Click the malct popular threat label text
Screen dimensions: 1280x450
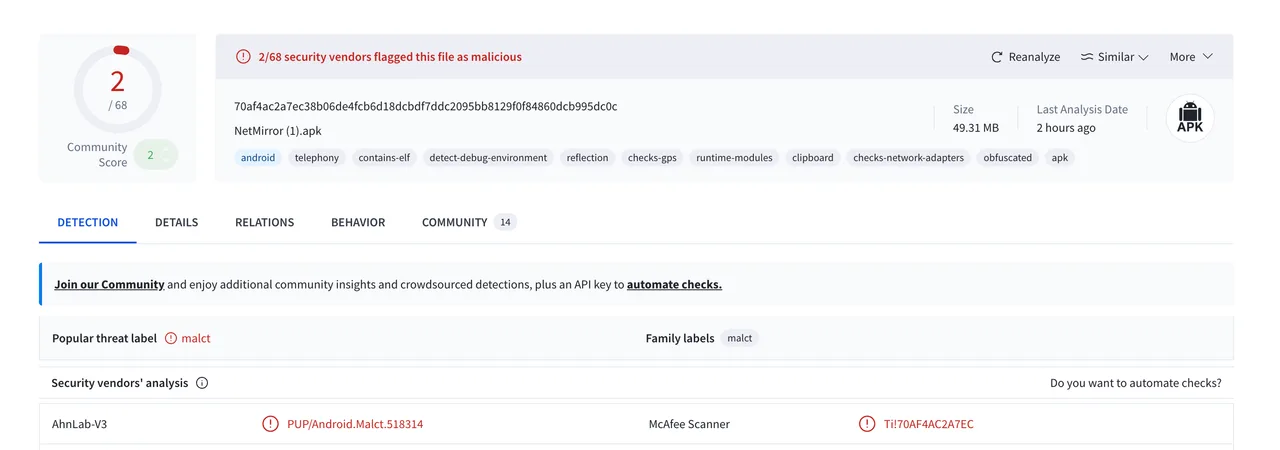click(x=196, y=338)
